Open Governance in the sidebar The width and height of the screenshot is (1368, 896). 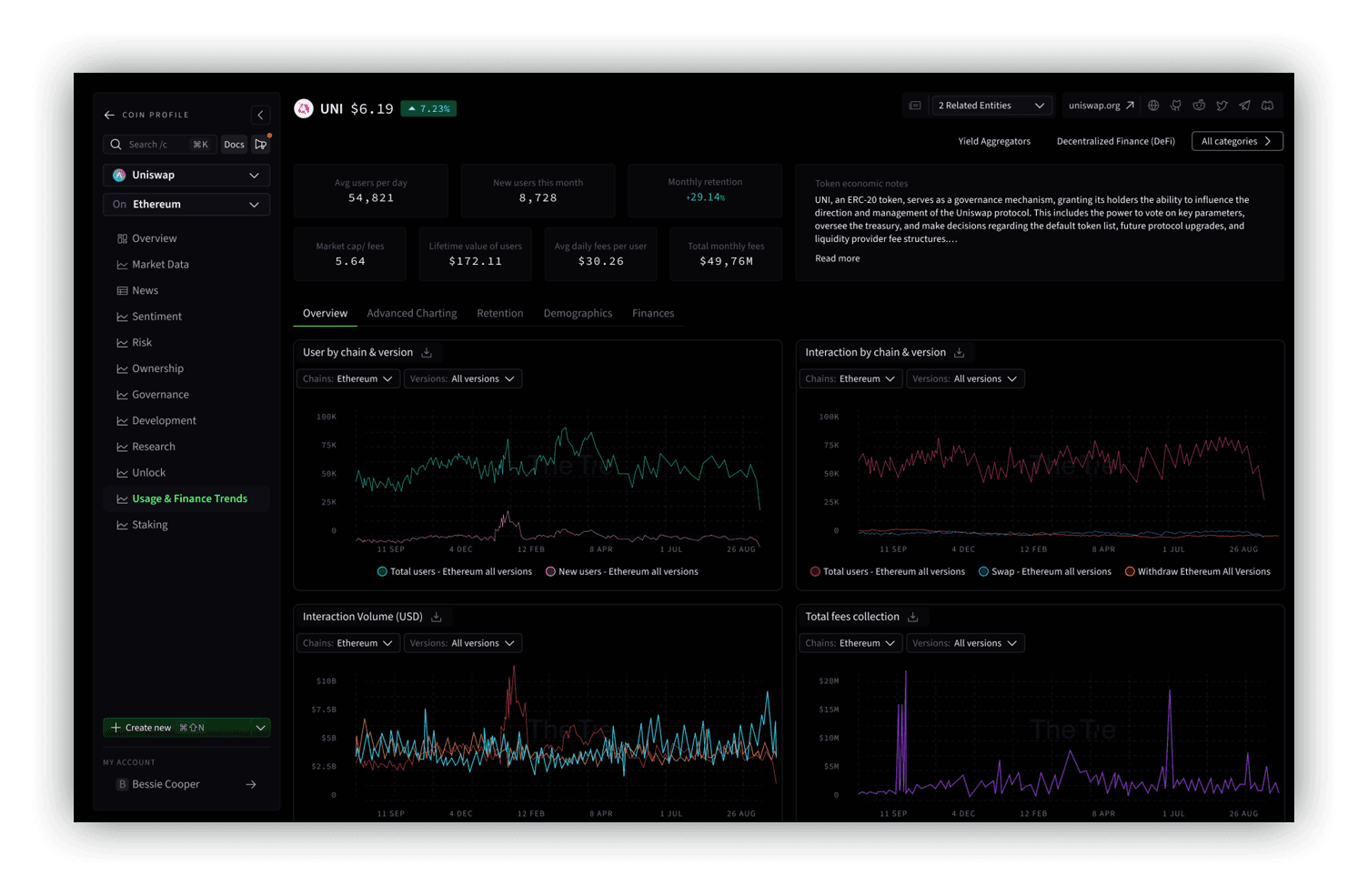click(186, 395)
